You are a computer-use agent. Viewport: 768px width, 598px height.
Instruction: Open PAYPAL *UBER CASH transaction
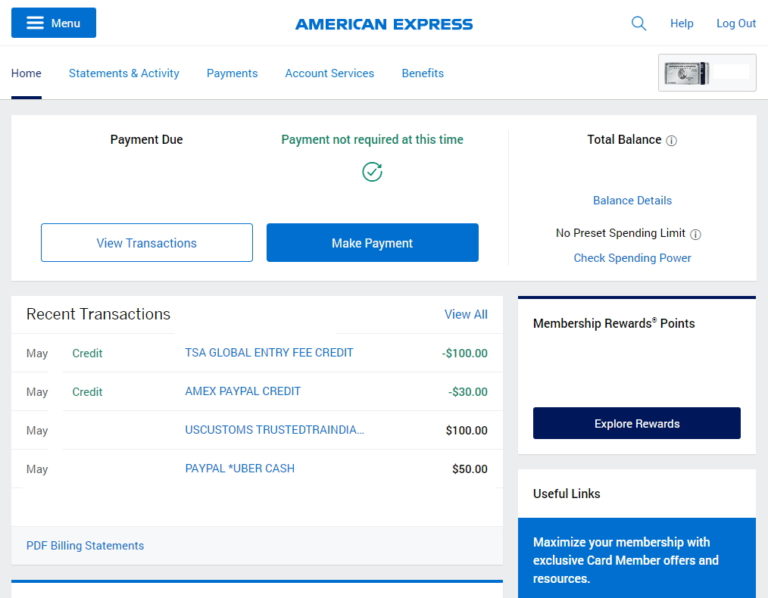point(240,468)
